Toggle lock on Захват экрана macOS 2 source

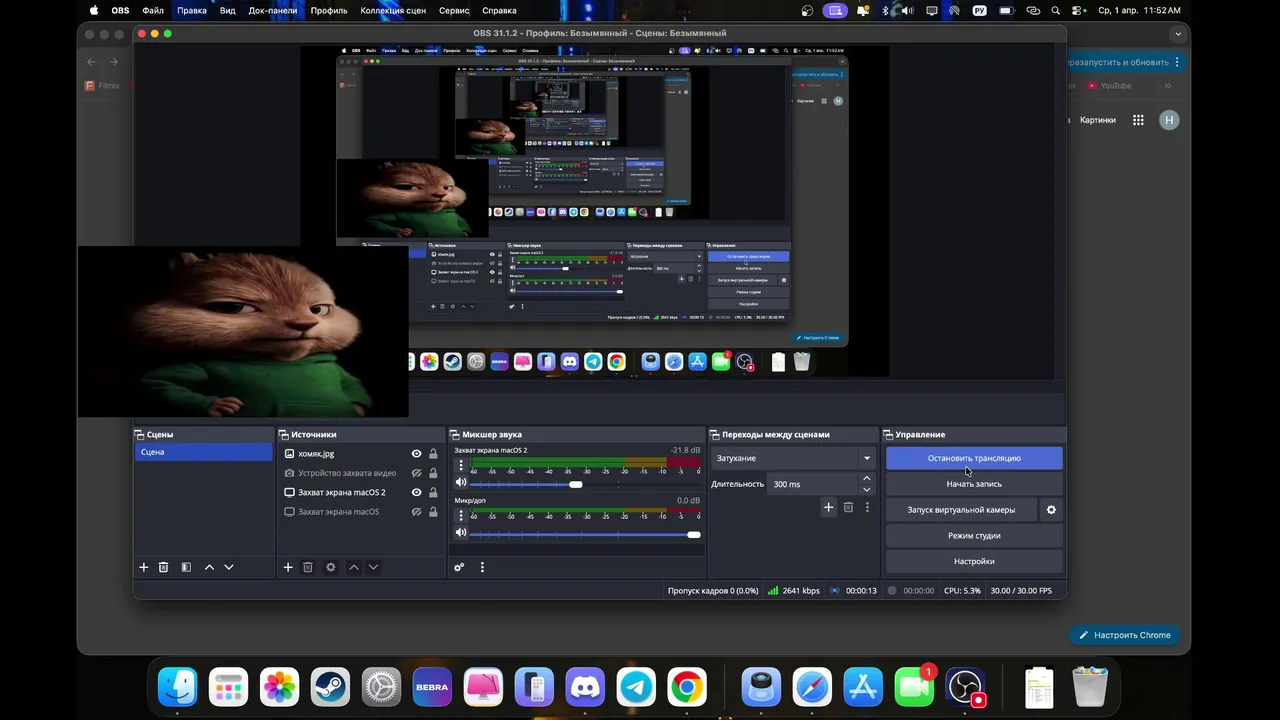tap(433, 492)
